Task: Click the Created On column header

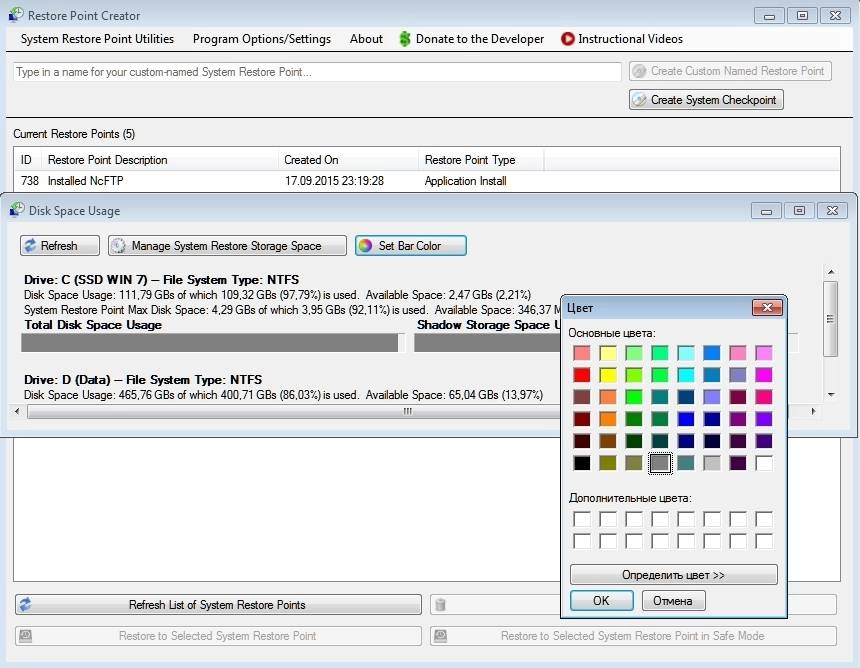Action: coord(348,160)
